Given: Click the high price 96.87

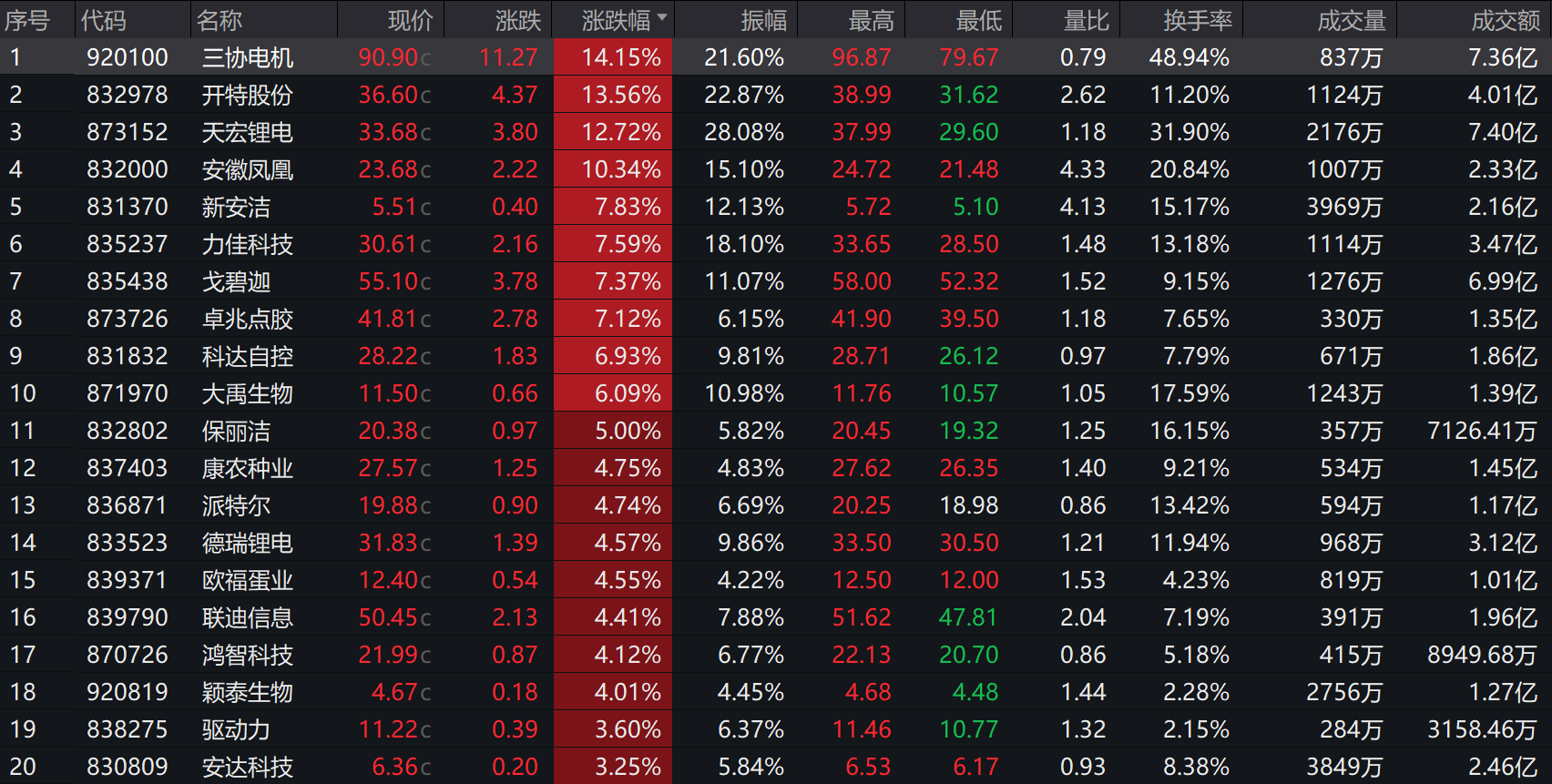Looking at the screenshot, I should 862,57.
